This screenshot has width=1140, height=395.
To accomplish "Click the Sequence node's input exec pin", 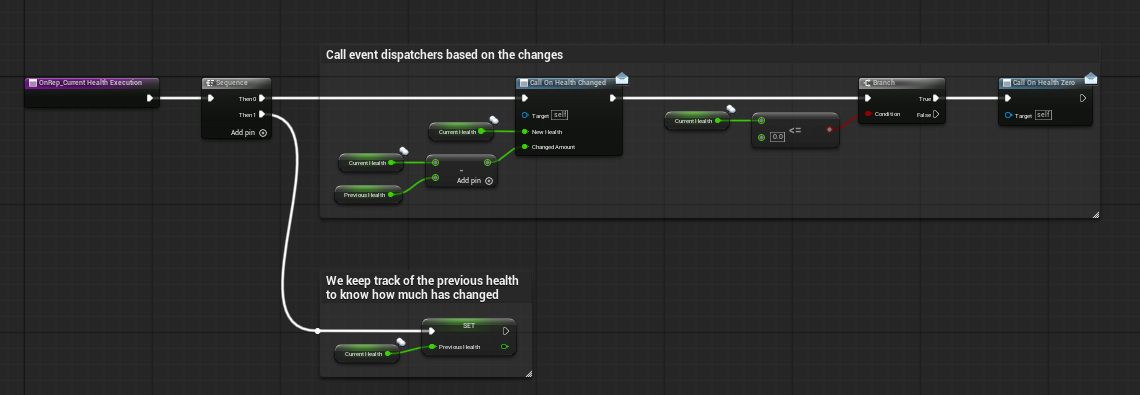I will point(211,98).
